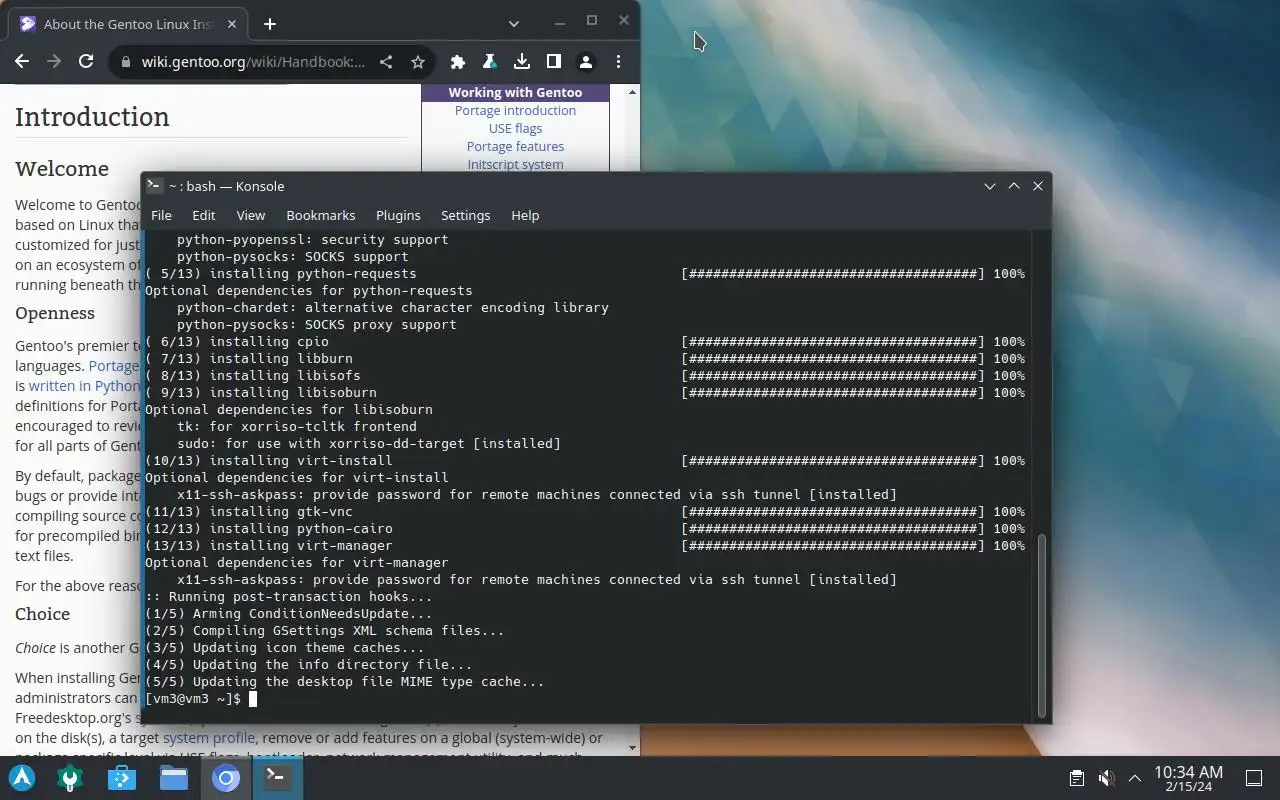1280x800 pixels.
Task: Open Konsole Bookmarks menu
Action: point(321,215)
